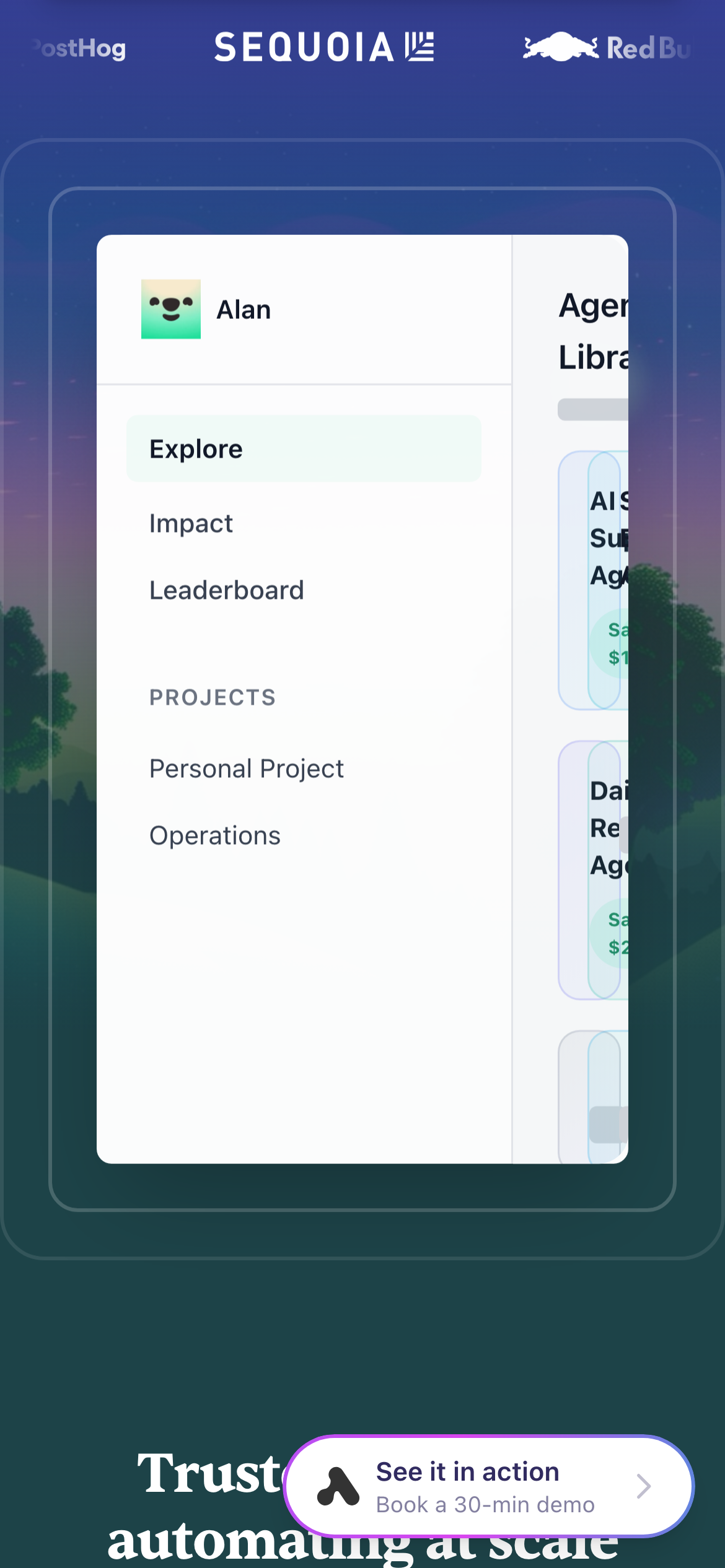The image size is (725, 1568).
Task: Click the Sequoia logo
Action: point(323,48)
